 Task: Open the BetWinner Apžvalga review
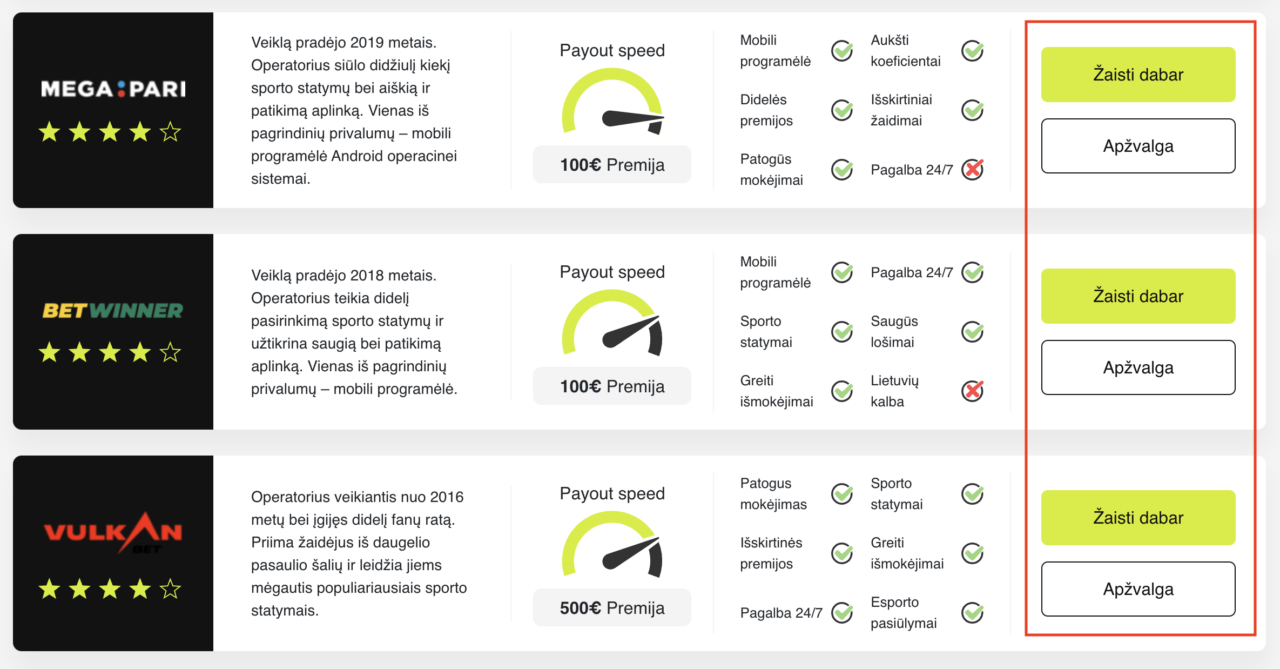(x=1138, y=368)
